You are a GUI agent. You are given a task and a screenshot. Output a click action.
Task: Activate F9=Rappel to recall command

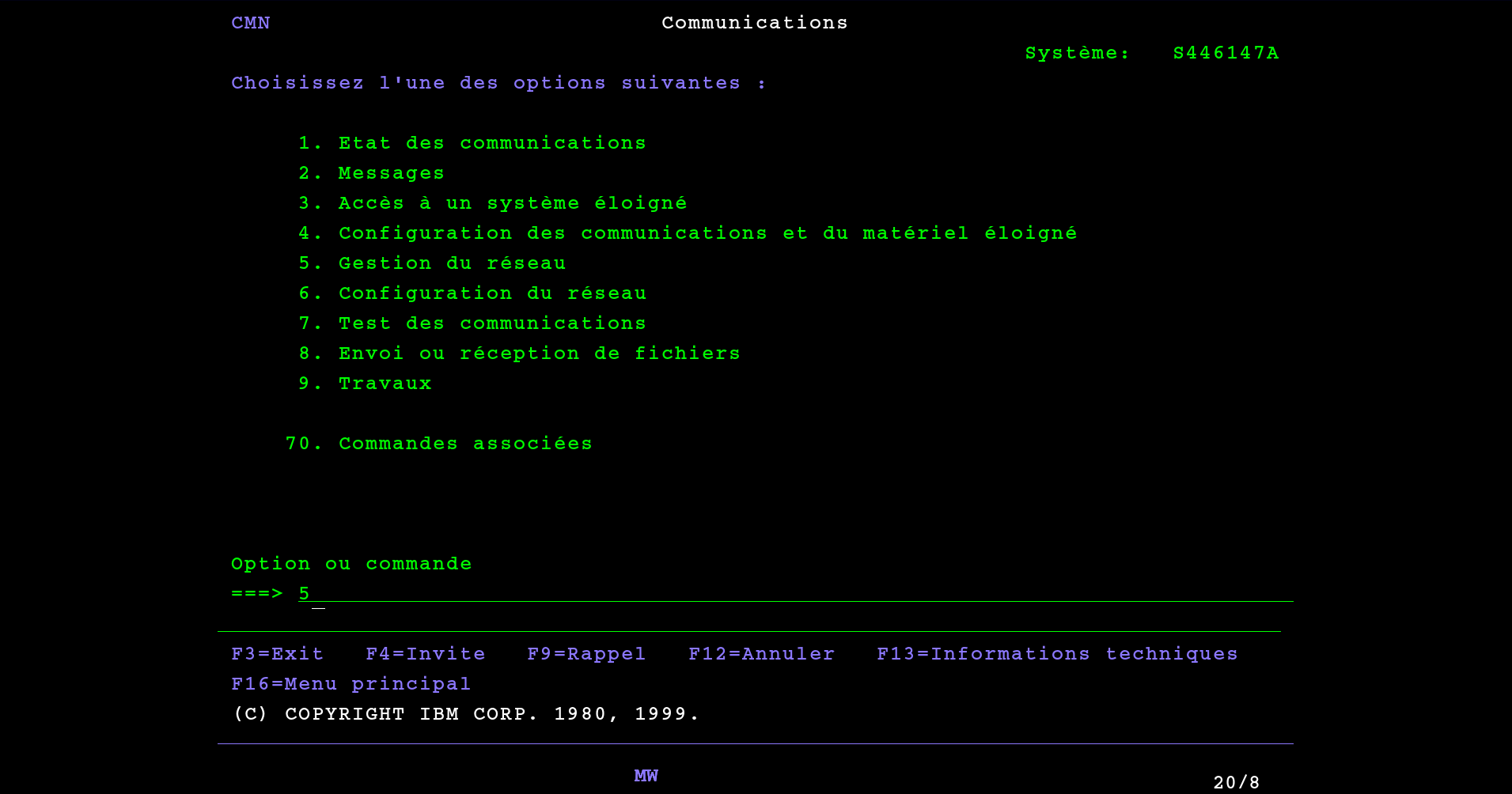[x=586, y=654]
